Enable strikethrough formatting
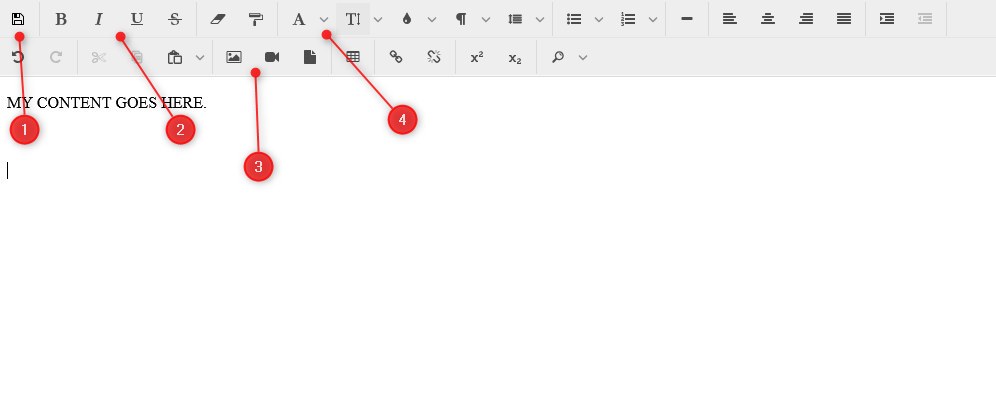The image size is (996, 407). point(175,19)
